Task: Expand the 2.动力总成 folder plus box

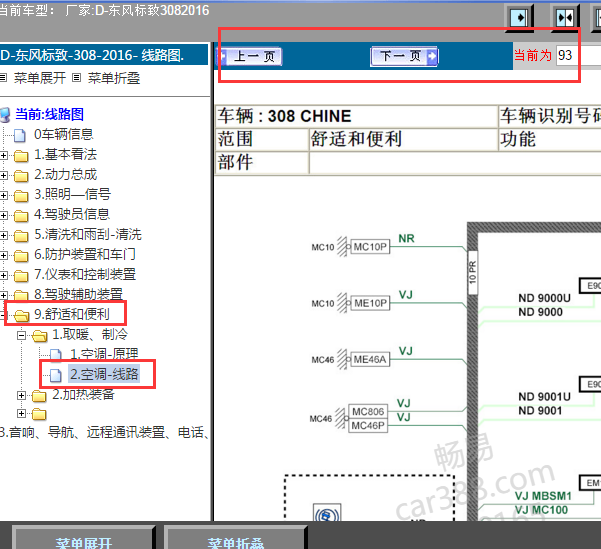Action: 3,175
